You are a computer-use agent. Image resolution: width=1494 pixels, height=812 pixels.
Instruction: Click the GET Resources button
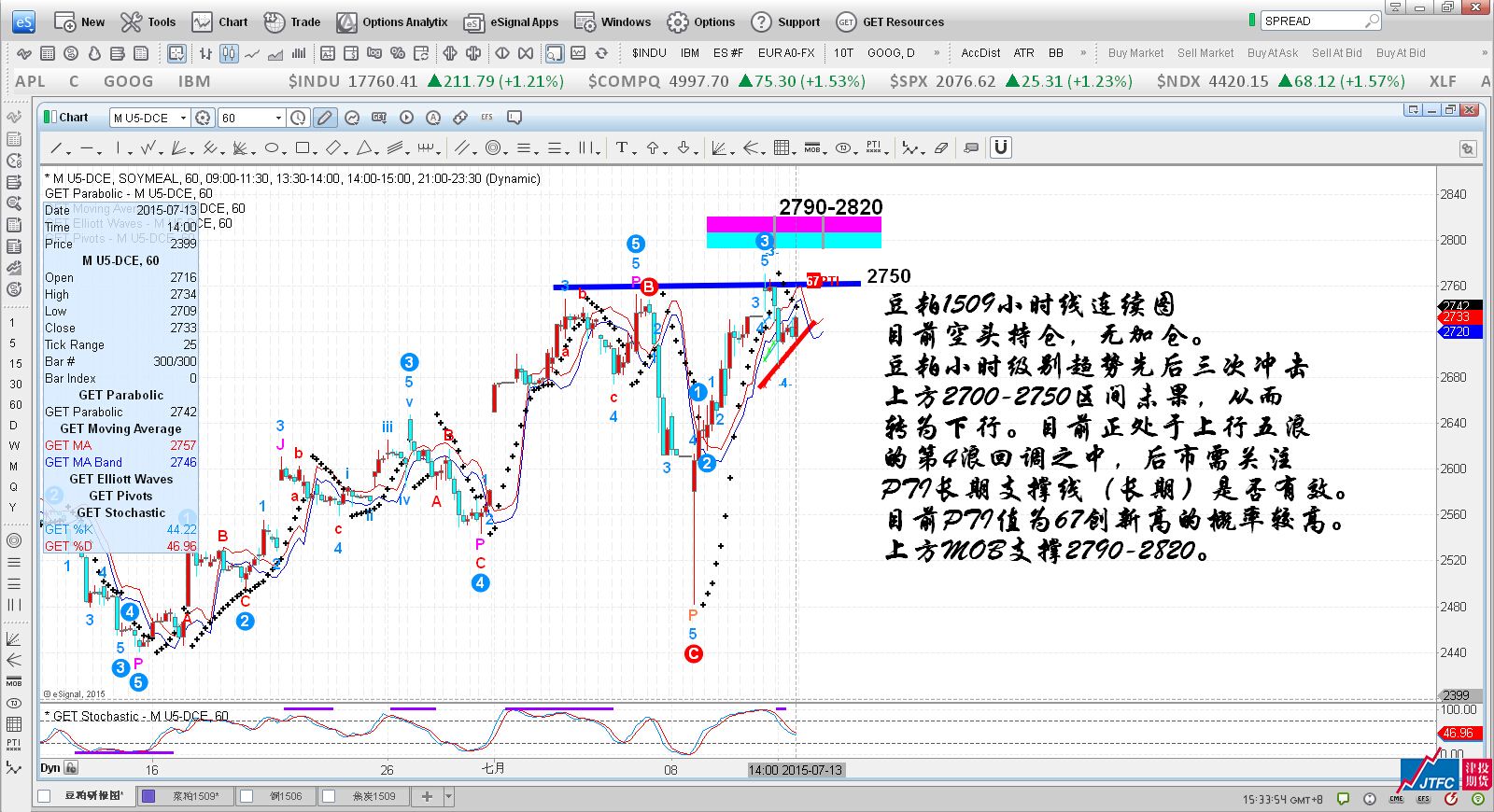click(x=891, y=21)
